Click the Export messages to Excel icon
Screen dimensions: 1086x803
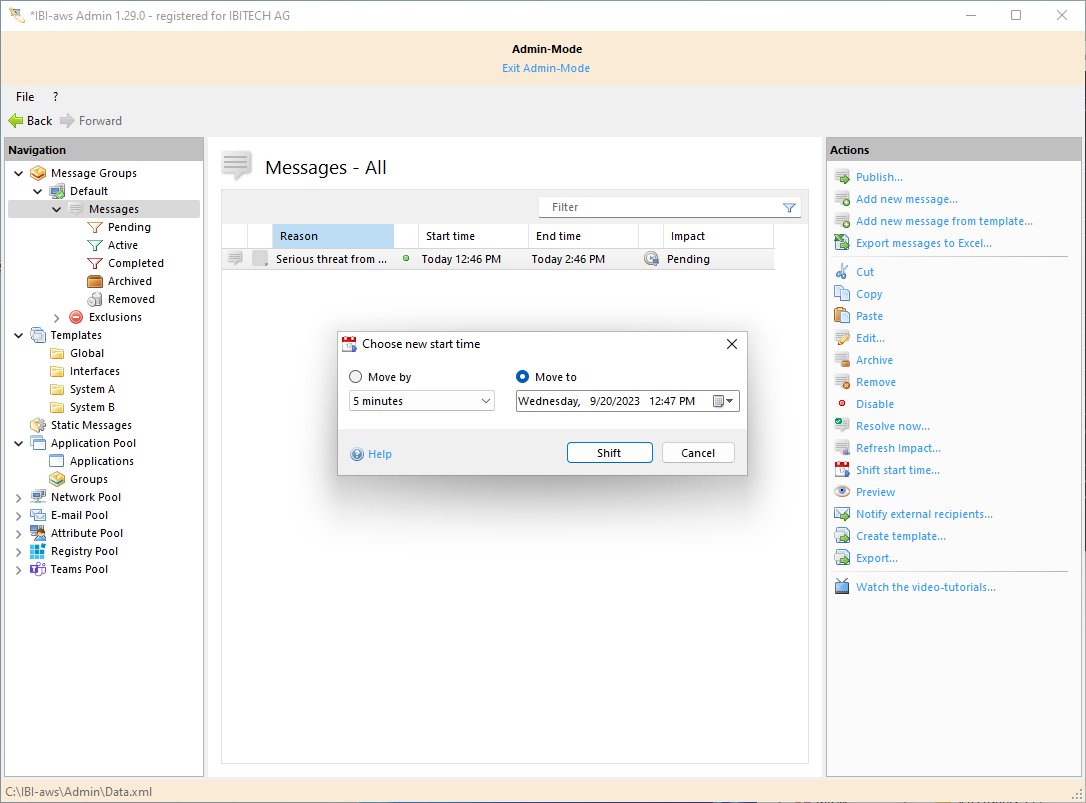842,243
